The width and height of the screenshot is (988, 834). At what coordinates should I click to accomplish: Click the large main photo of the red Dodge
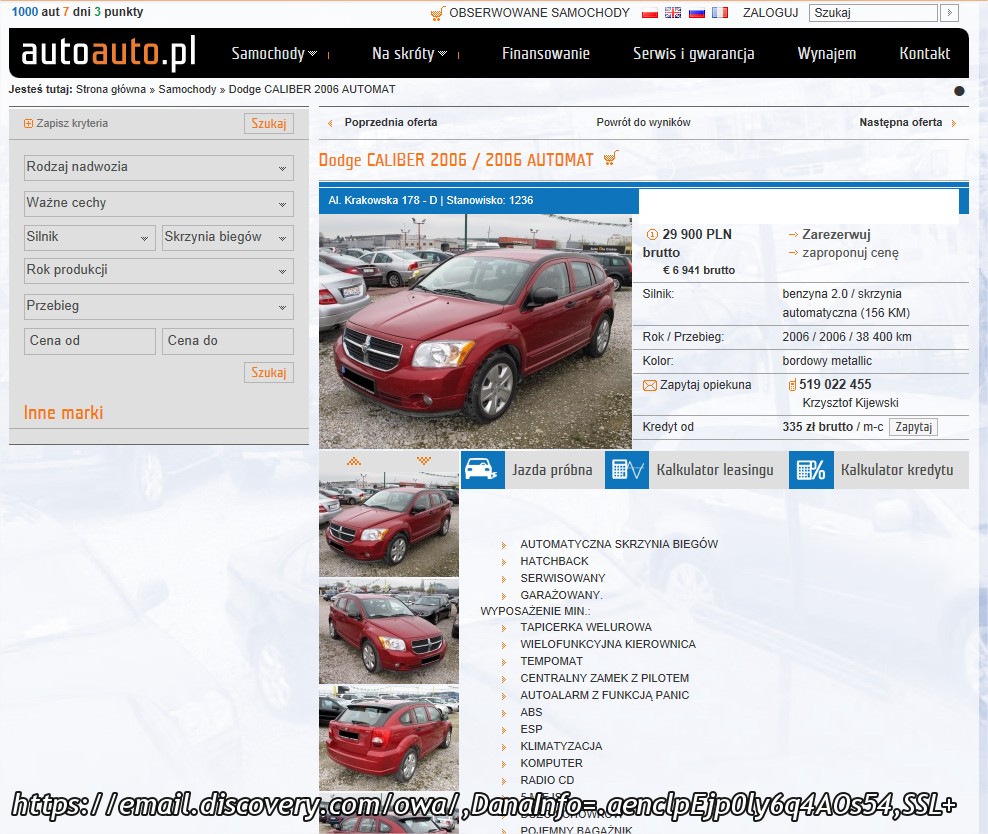click(x=475, y=331)
